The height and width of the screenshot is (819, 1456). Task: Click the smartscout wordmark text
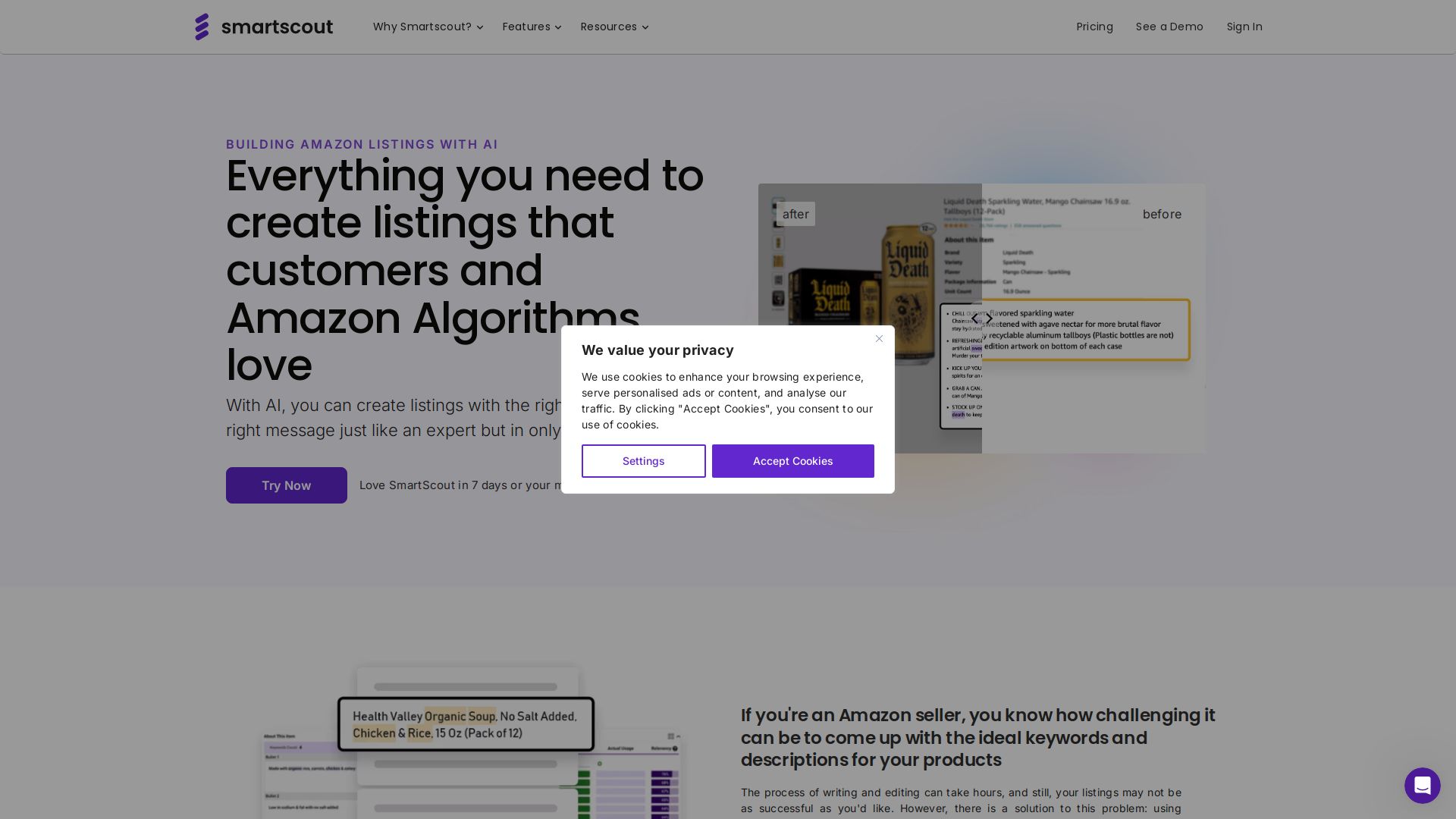pos(277,27)
